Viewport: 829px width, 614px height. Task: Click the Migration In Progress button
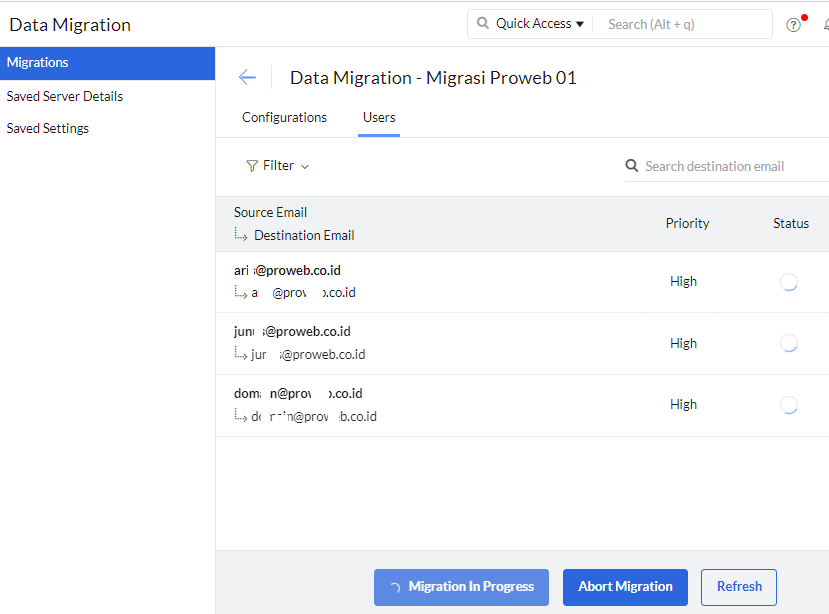click(461, 587)
